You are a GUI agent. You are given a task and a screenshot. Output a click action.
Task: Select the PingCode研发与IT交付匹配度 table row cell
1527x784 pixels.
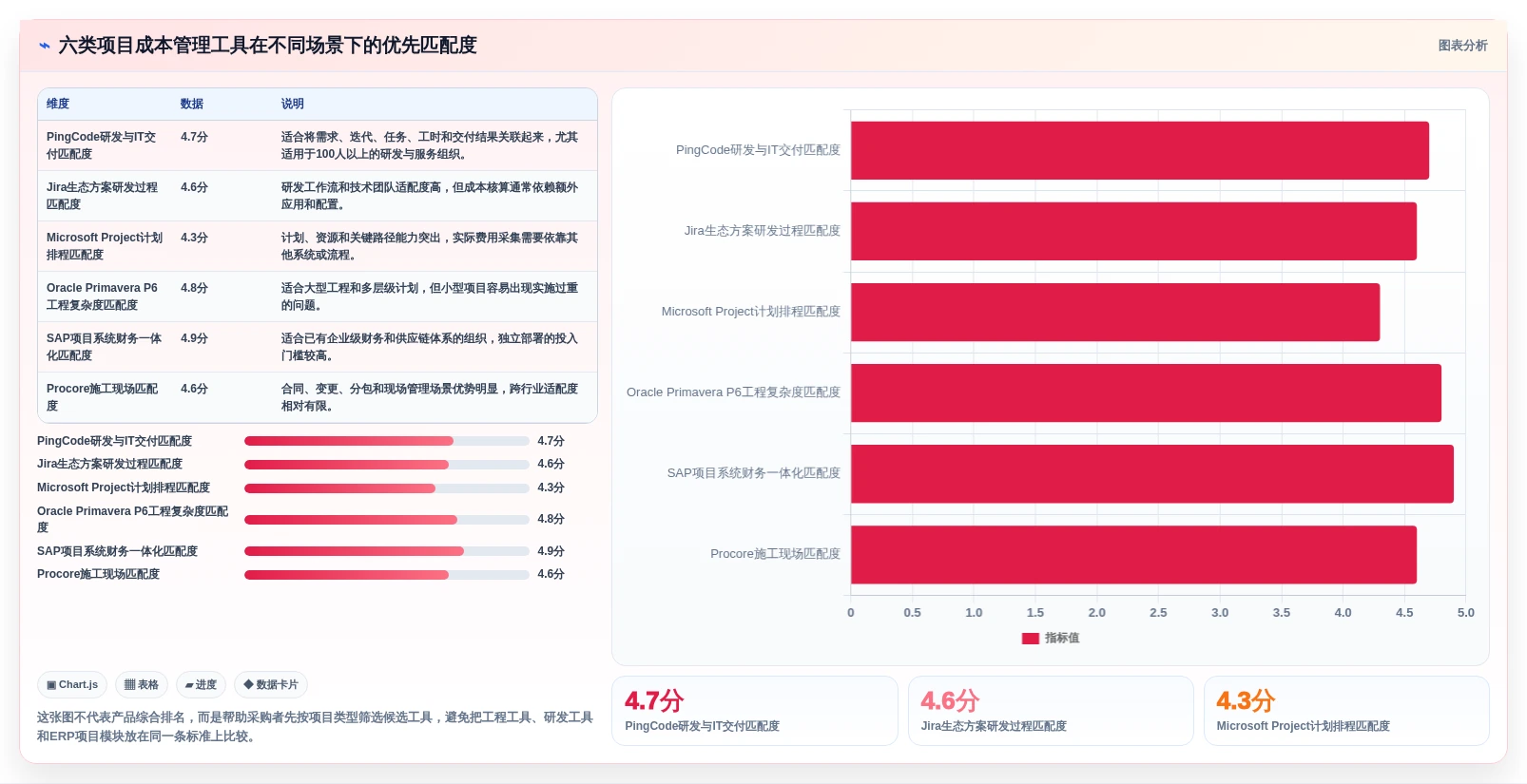105,145
